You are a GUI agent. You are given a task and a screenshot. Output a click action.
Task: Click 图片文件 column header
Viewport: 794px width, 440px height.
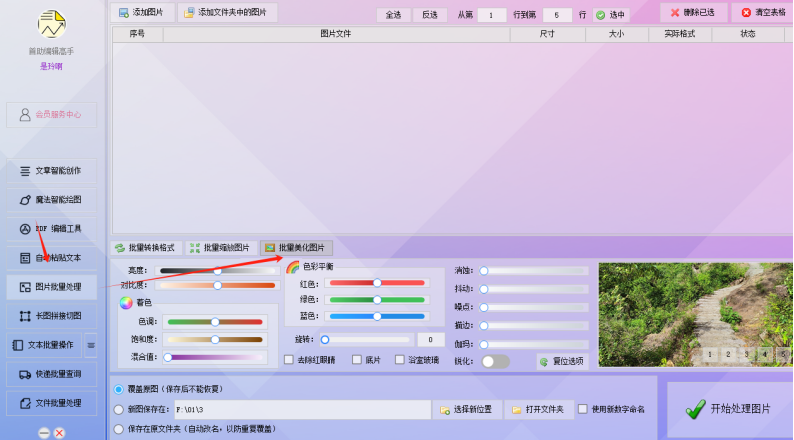pyautogui.click(x=336, y=34)
